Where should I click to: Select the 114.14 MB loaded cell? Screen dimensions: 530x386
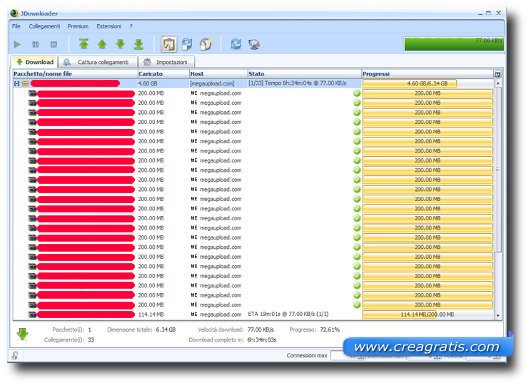(151, 314)
